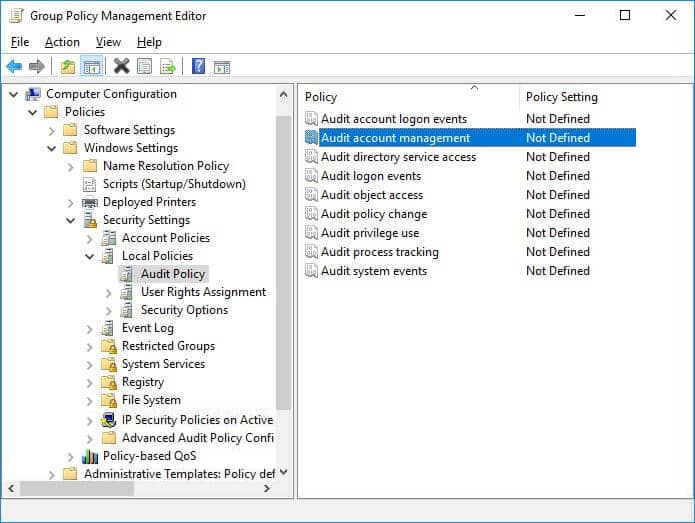Collapse the Local Policies node

90,257
